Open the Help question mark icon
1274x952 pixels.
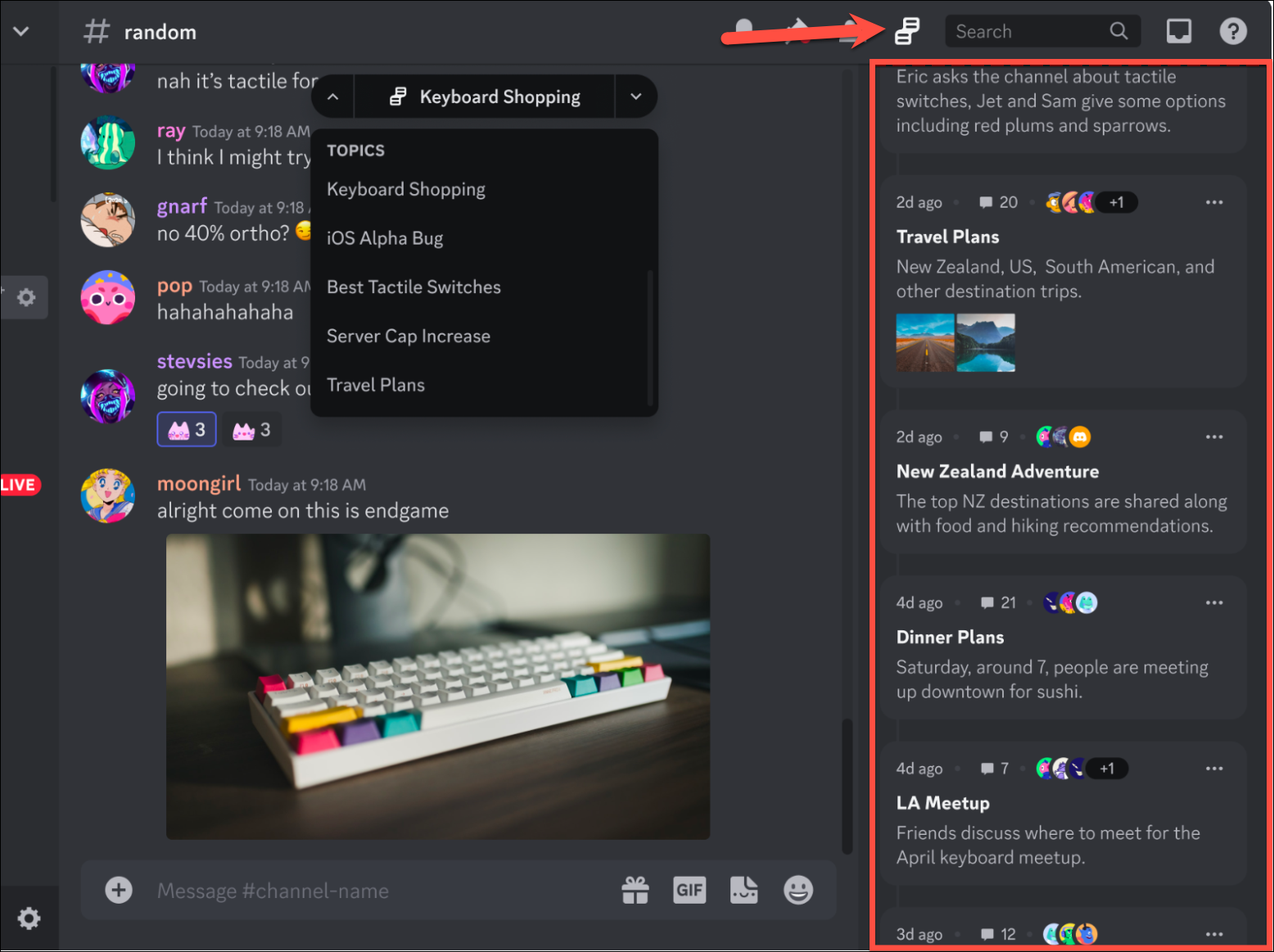1233,31
